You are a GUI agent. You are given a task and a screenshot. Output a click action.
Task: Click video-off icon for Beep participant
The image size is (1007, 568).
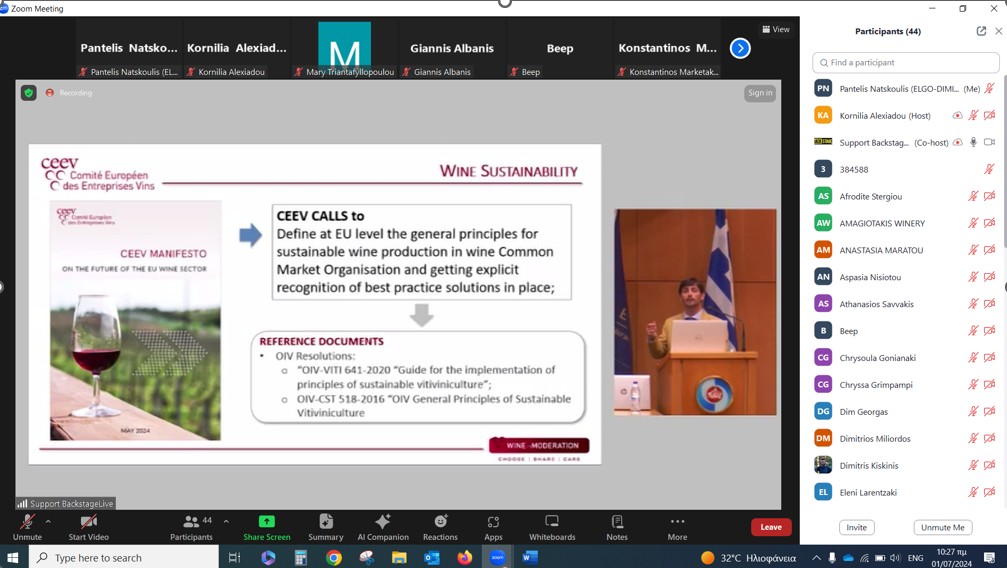(990, 330)
